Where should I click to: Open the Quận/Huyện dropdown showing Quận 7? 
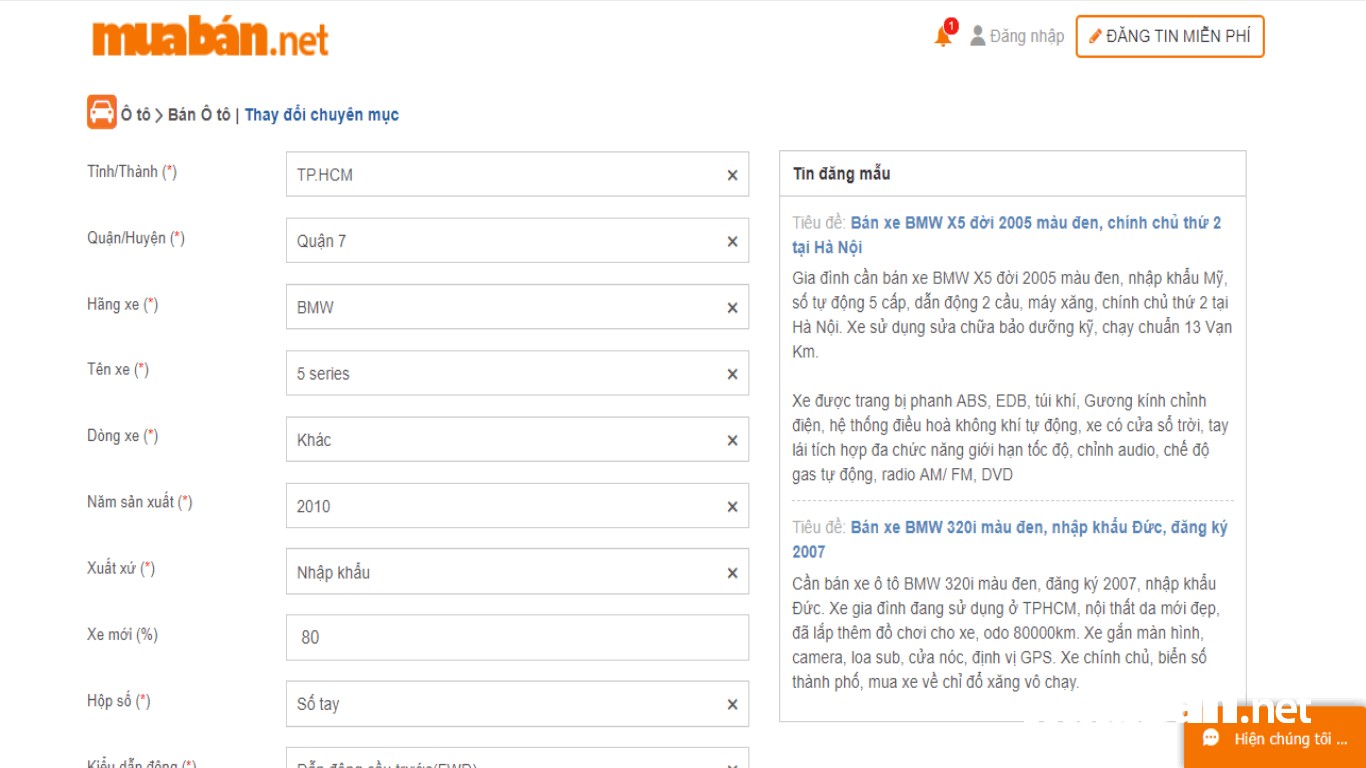(517, 240)
